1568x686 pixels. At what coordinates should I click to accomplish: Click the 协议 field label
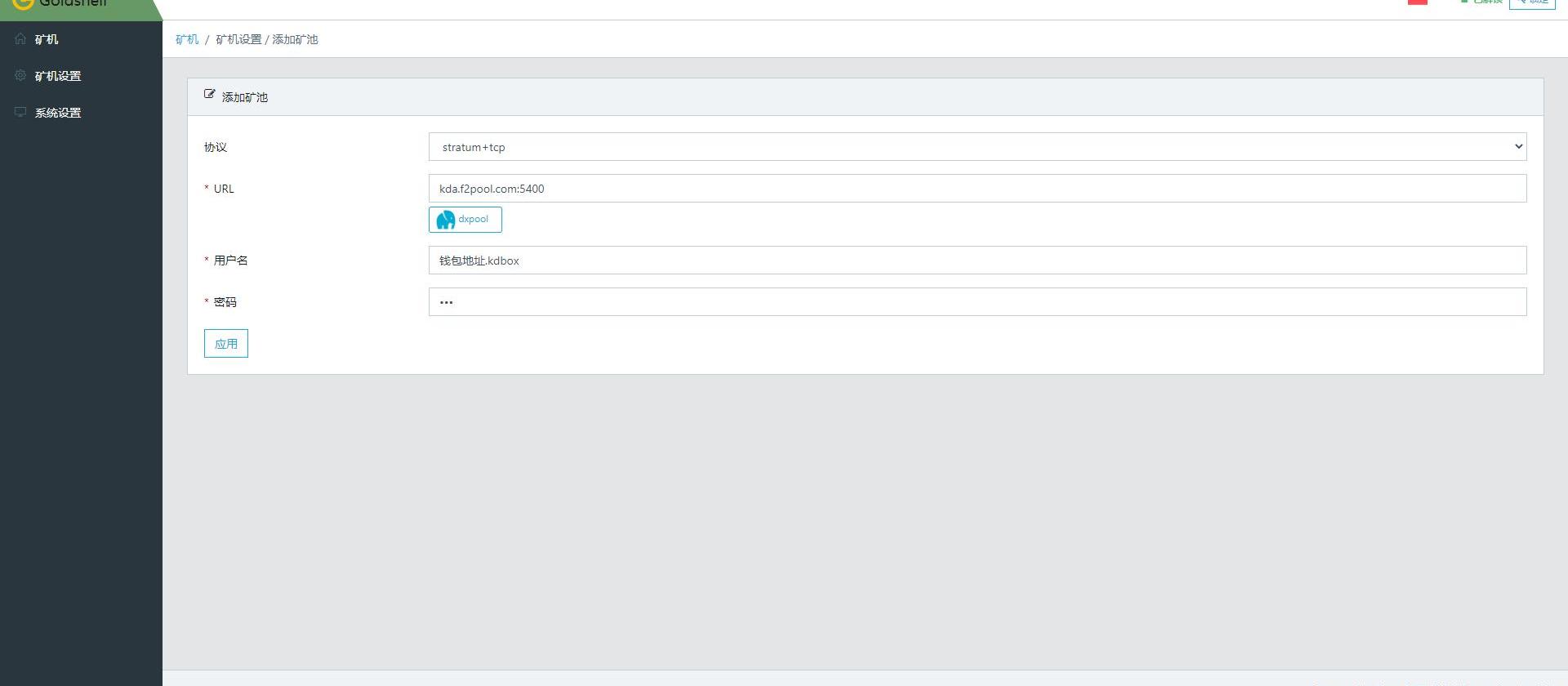click(216, 147)
